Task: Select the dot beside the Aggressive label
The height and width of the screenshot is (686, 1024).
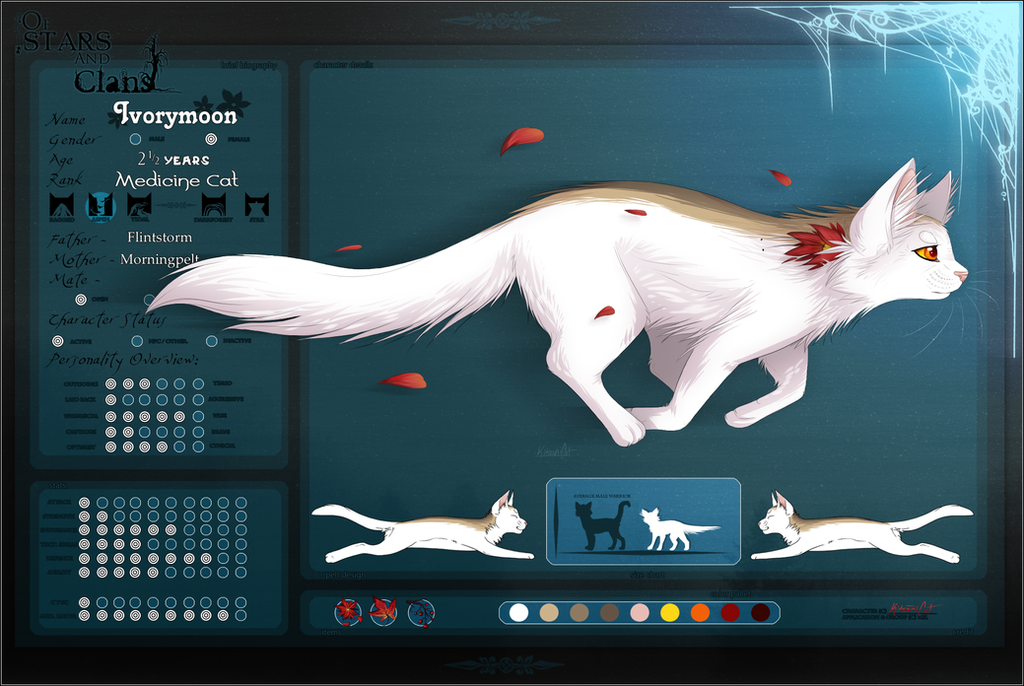Action: pos(198,399)
